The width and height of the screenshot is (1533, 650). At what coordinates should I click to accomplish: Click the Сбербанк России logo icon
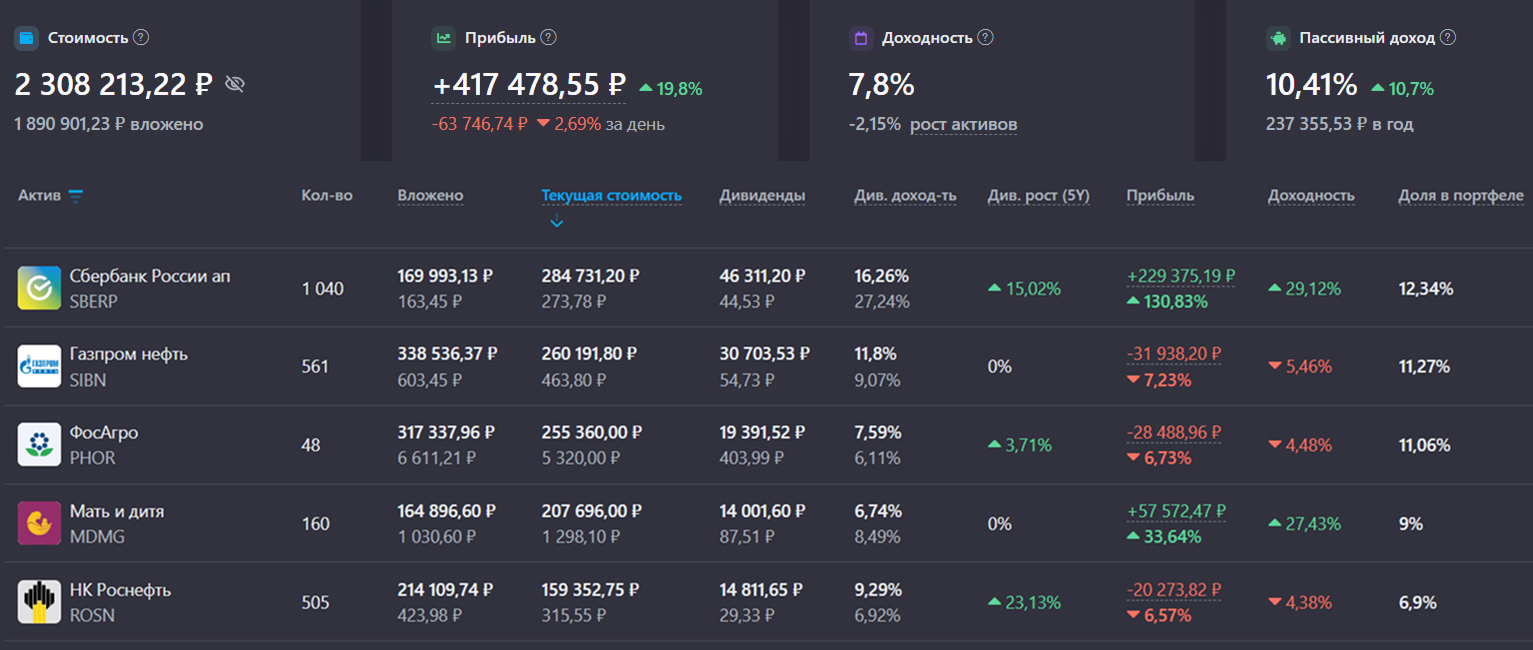pyautogui.click(x=39, y=288)
